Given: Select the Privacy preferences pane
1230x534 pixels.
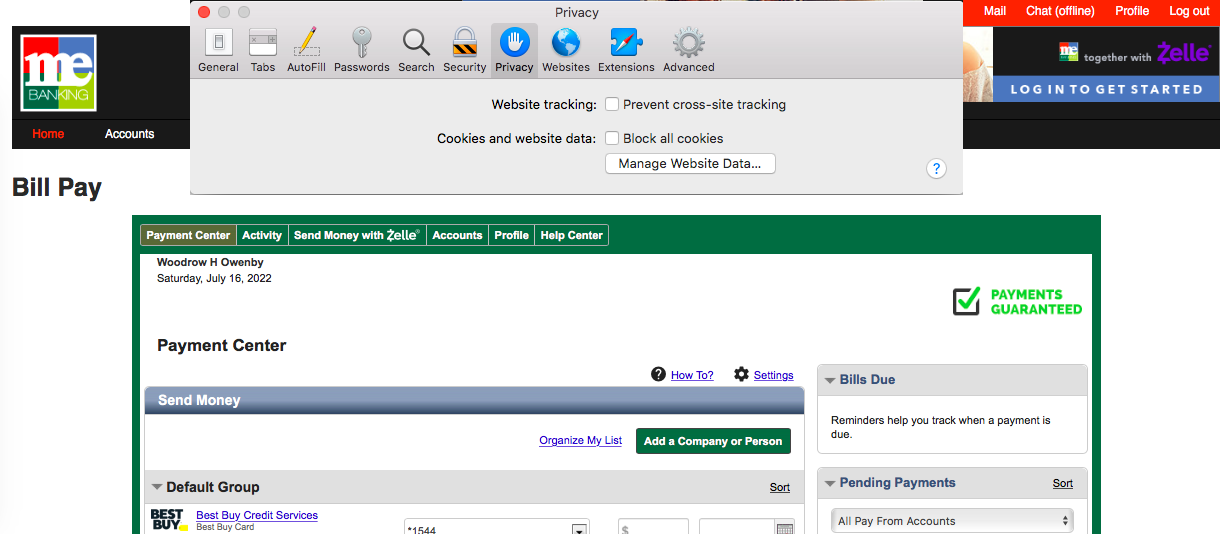Looking at the screenshot, I should [x=514, y=50].
